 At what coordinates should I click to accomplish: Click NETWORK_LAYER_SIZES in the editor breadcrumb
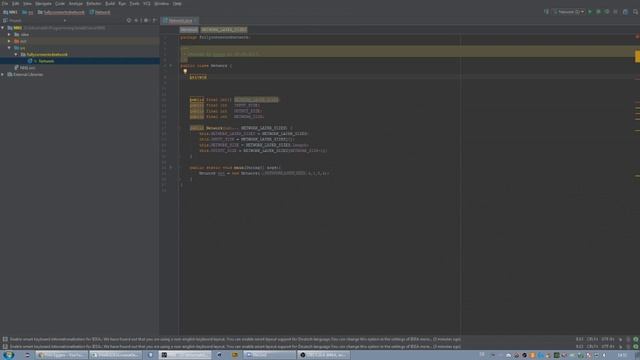tap(224, 30)
